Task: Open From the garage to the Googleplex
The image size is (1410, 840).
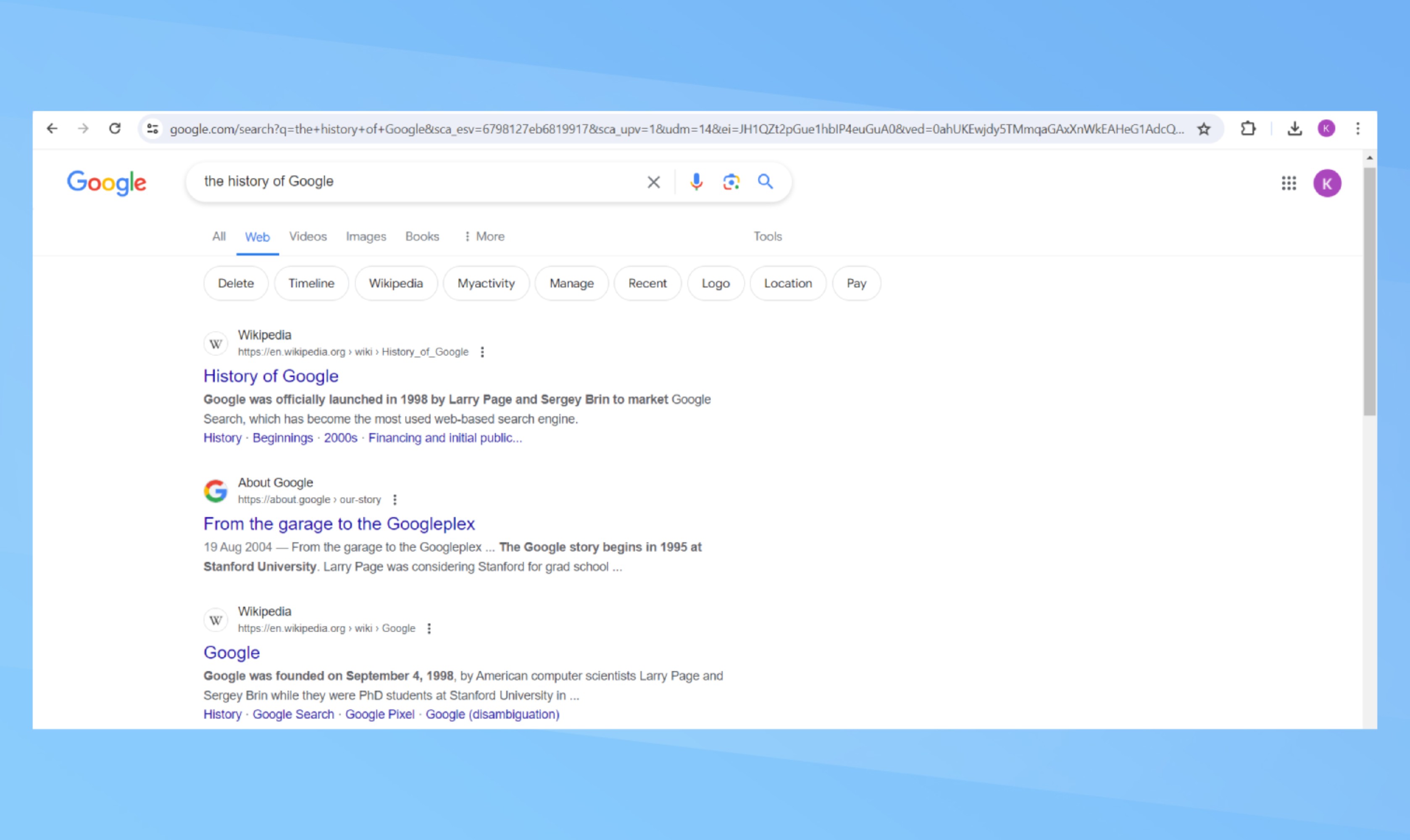Action: pyautogui.click(x=339, y=524)
